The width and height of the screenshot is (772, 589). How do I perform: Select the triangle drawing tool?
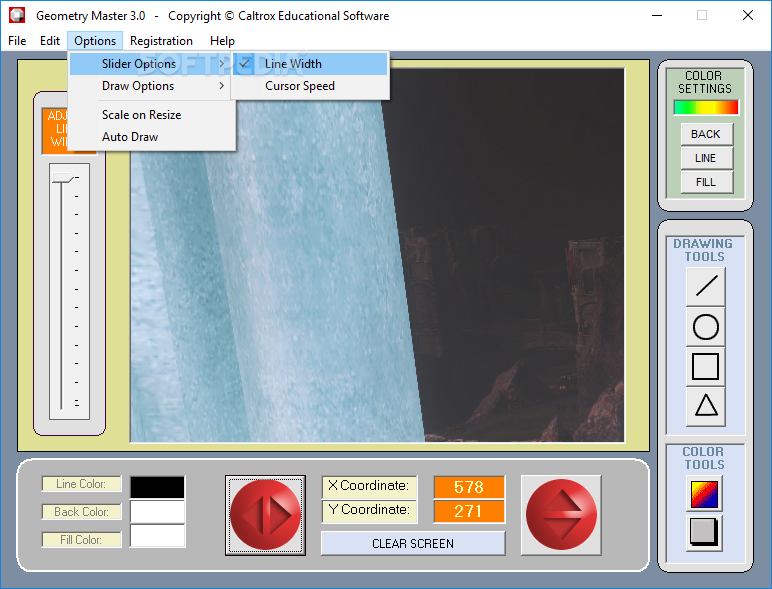click(x=706, y=407)
